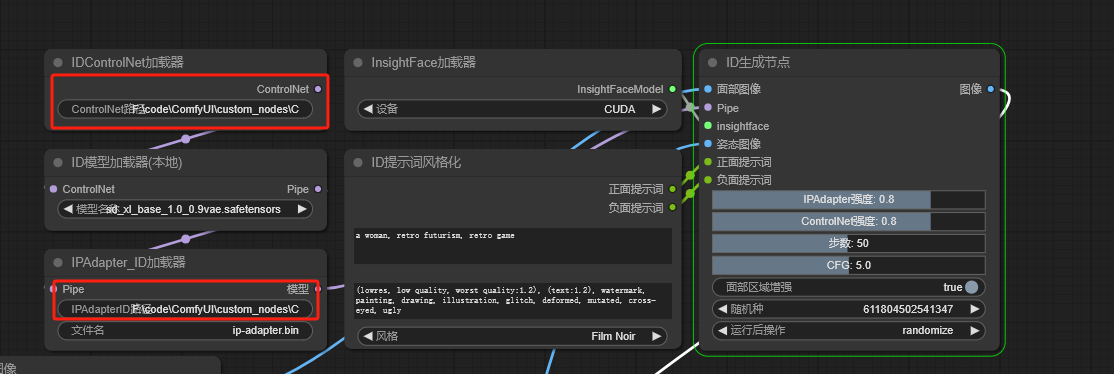Collapse the IPAdapter_ID加载器 node via title dot
Screen dimensions: 1114x374
coord(58,262)
